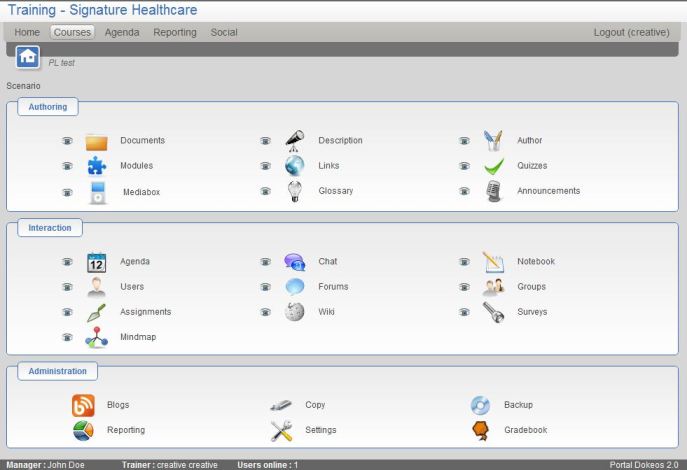The image size is (687, 470).
Task: Toggle visibility eye for Surveys
Action: click(464, 312)
